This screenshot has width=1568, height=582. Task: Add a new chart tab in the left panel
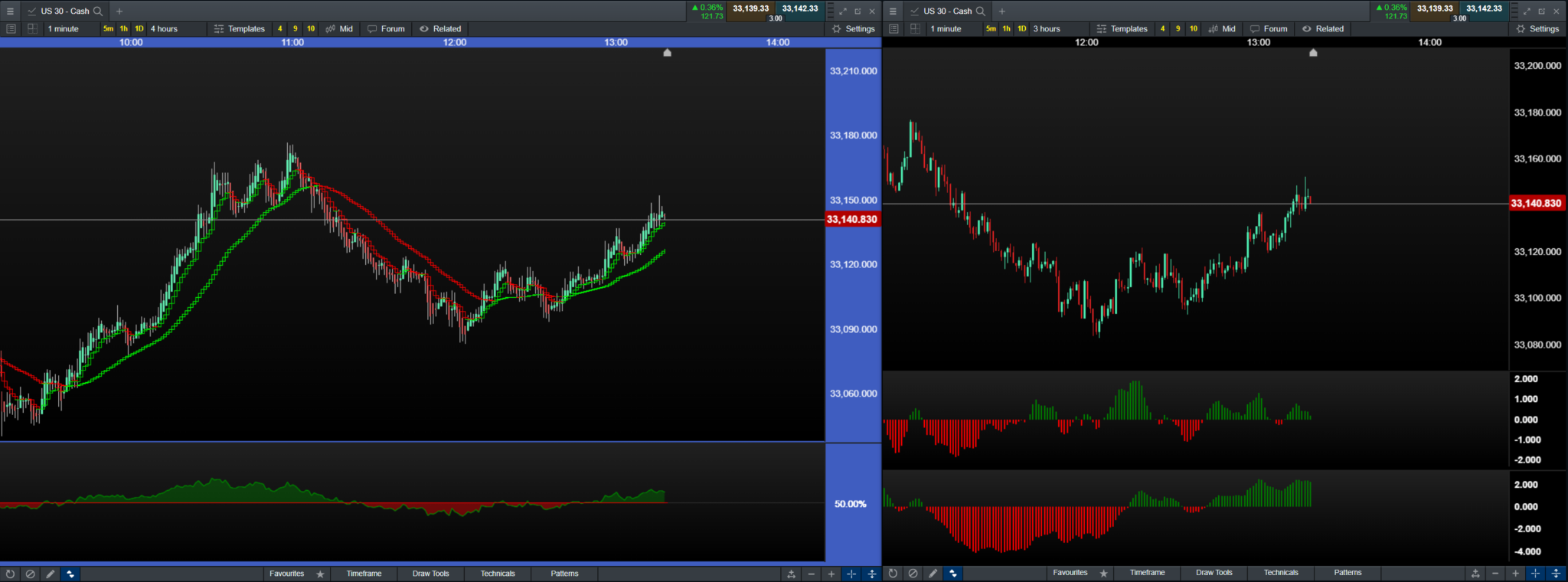[x=119, y=11]
